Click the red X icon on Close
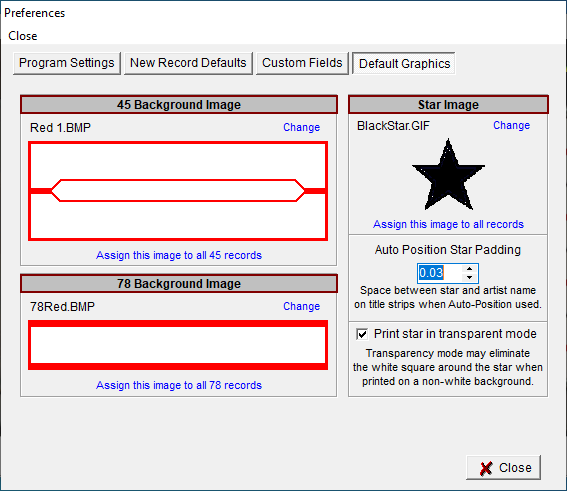Screen dimensions: 567x491 tap(486, 468)
